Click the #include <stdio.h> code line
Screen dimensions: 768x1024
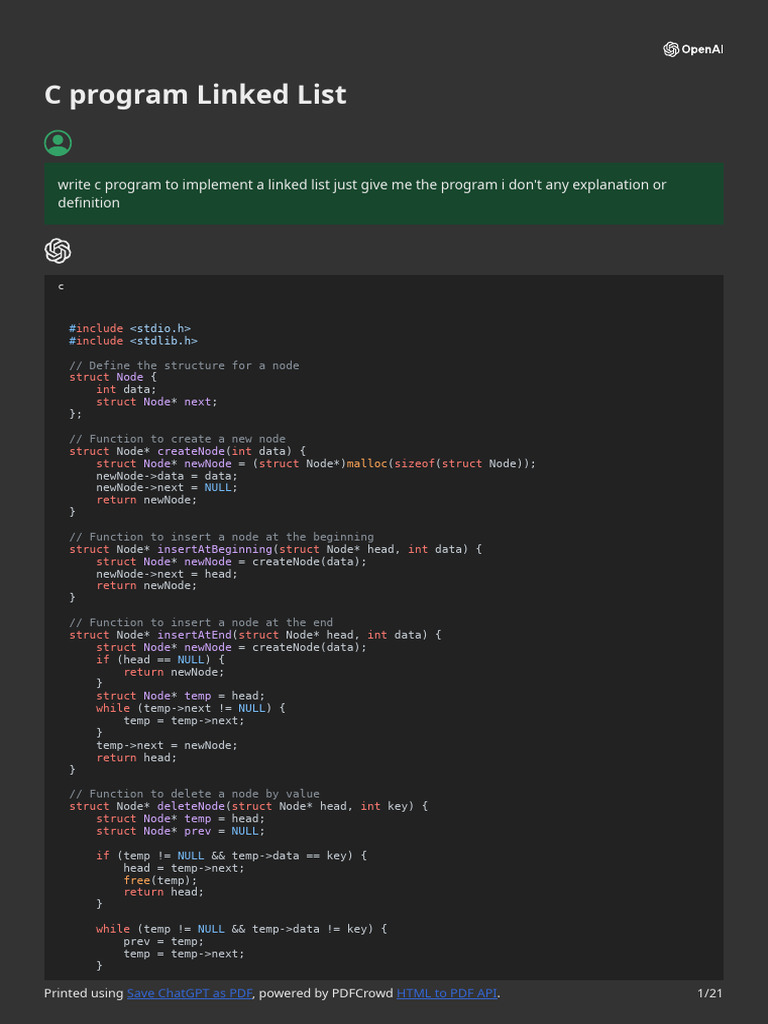[x=130, y=328]
